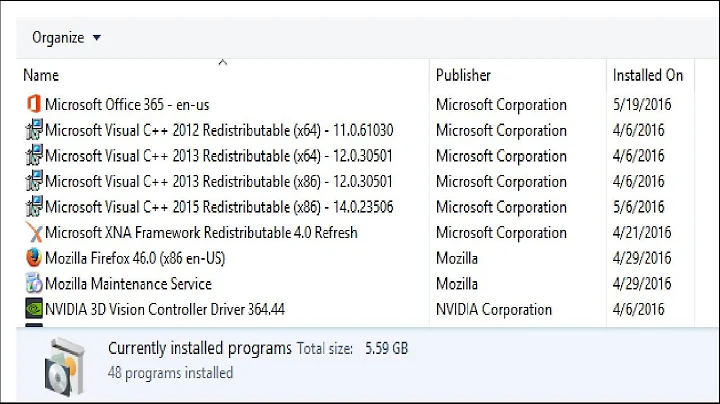Select NVIDIA 3D Vision Controller Driver 364.44

pos(165,309)
